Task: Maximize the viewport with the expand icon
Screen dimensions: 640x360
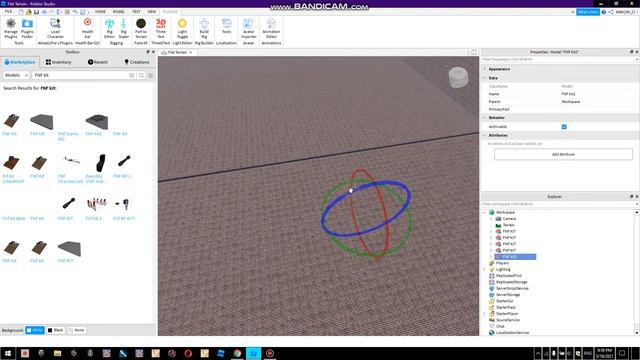Action: tap(473, 52)
